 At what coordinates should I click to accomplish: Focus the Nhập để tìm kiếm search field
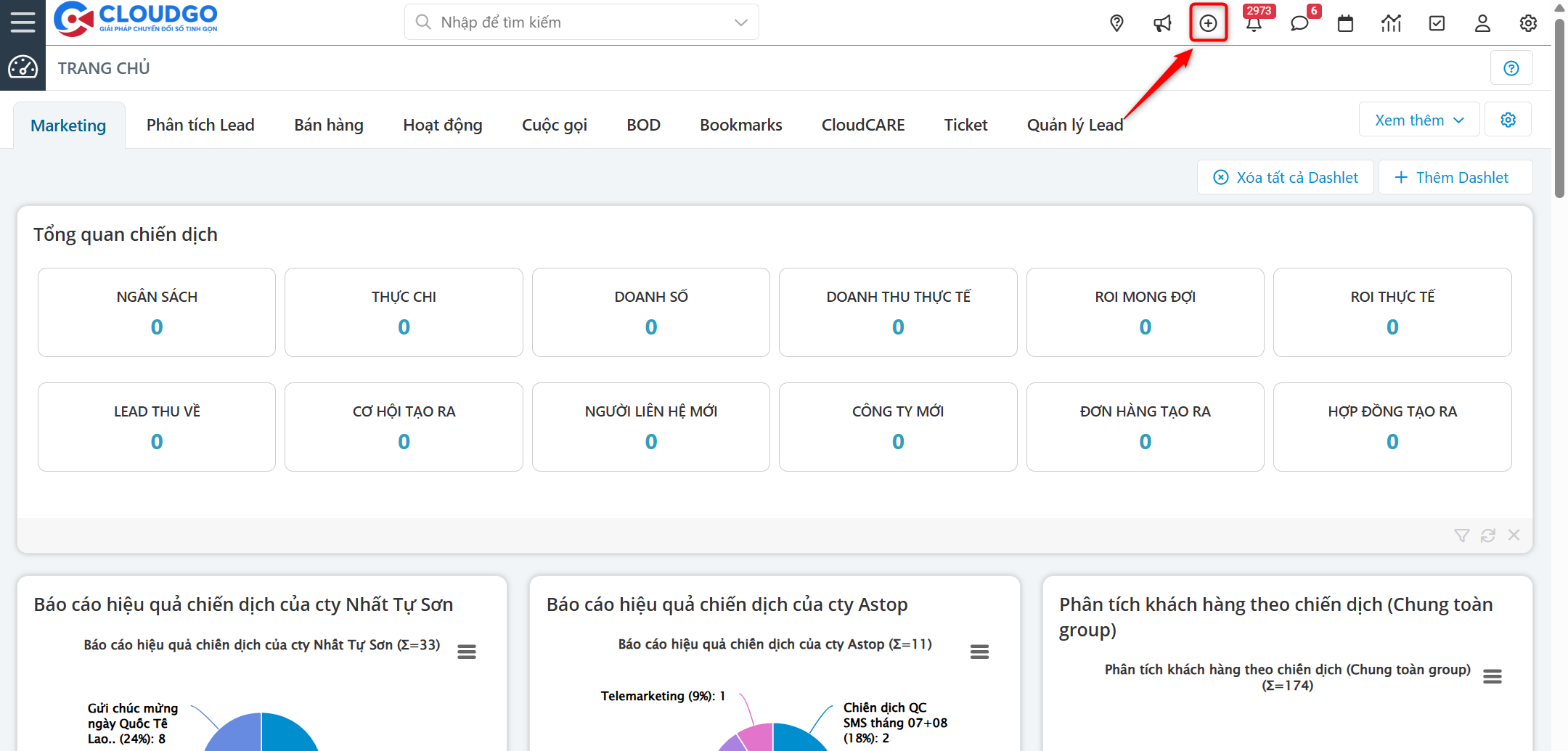coord(573,22)
